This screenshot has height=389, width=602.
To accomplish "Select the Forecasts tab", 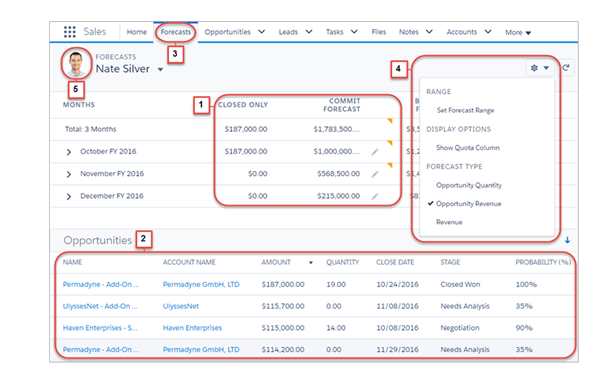I will (x=175, y=32).
